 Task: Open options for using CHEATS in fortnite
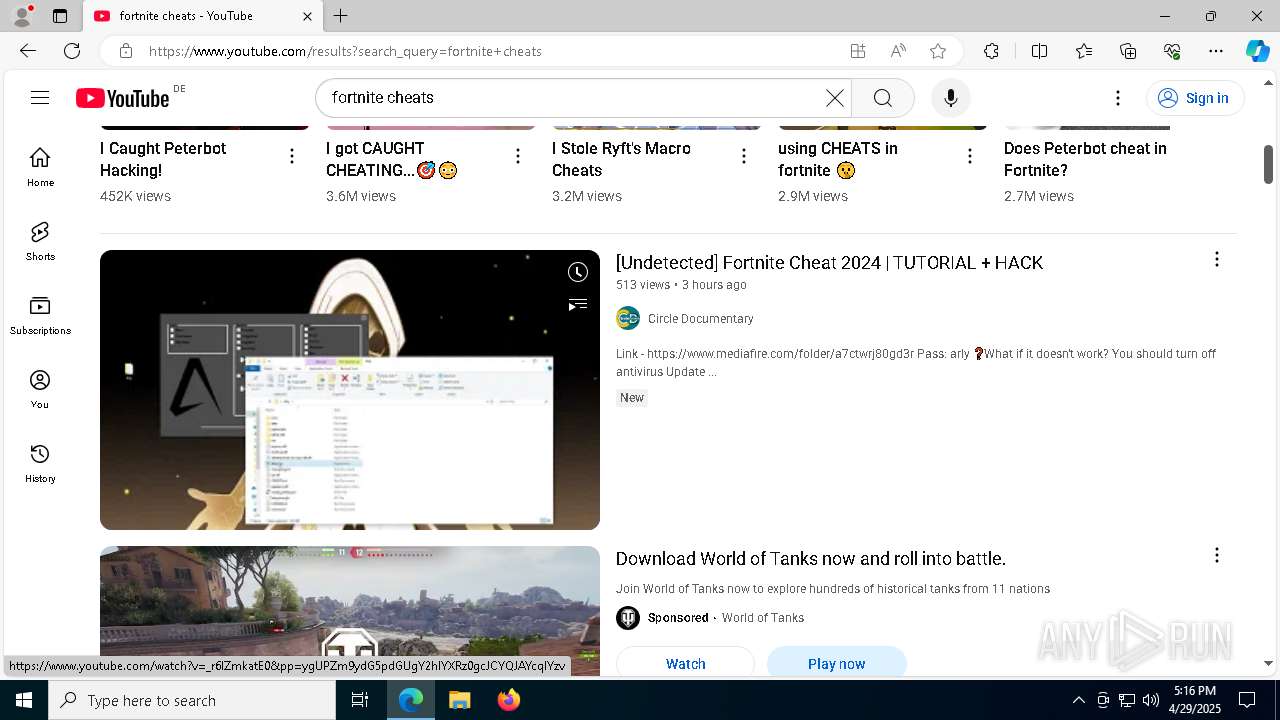pos(970,156)
